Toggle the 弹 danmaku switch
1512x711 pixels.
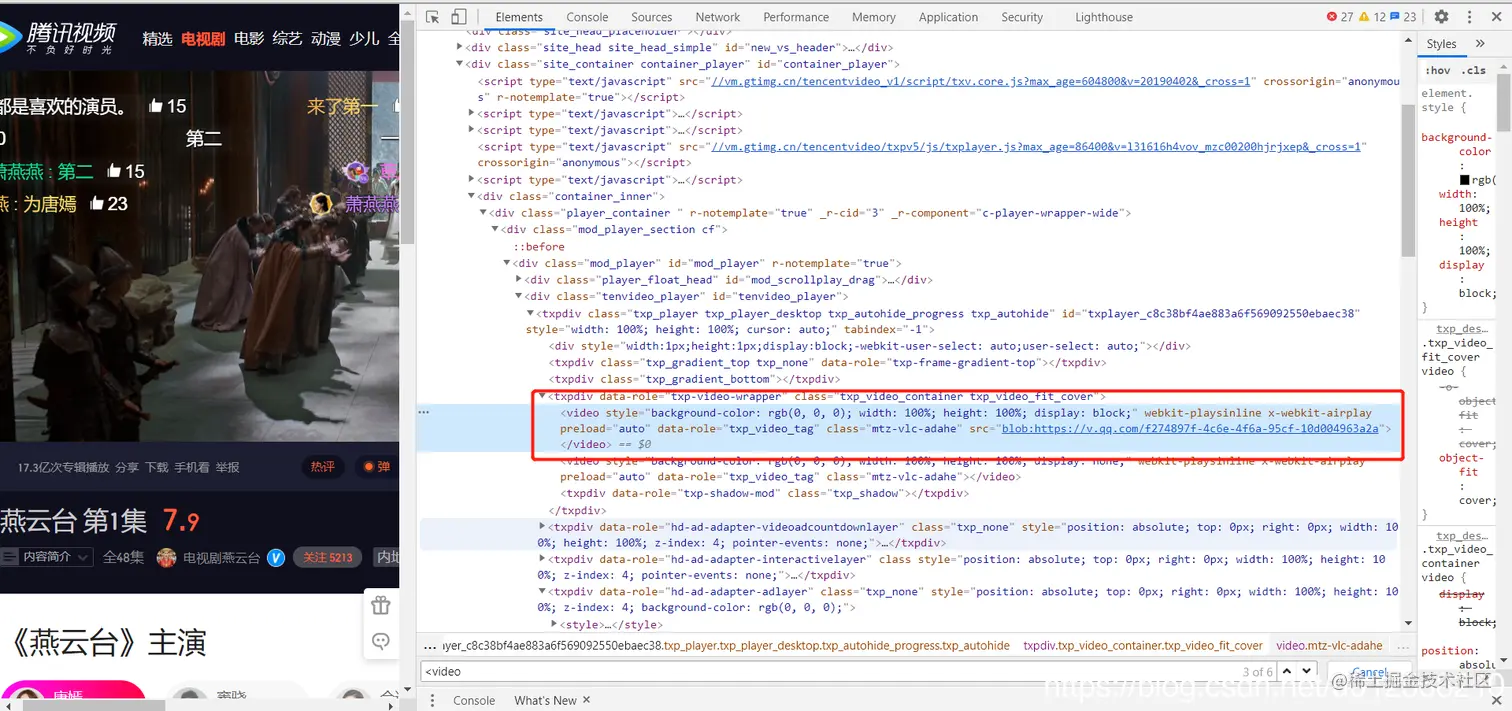(x=377, y=467)
